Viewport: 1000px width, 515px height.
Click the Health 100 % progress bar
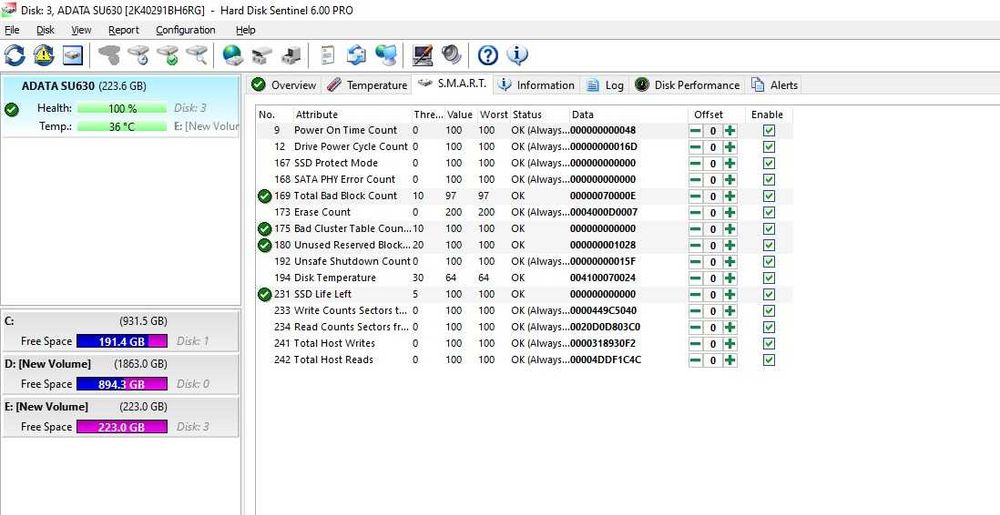click(x=122, y=108)
